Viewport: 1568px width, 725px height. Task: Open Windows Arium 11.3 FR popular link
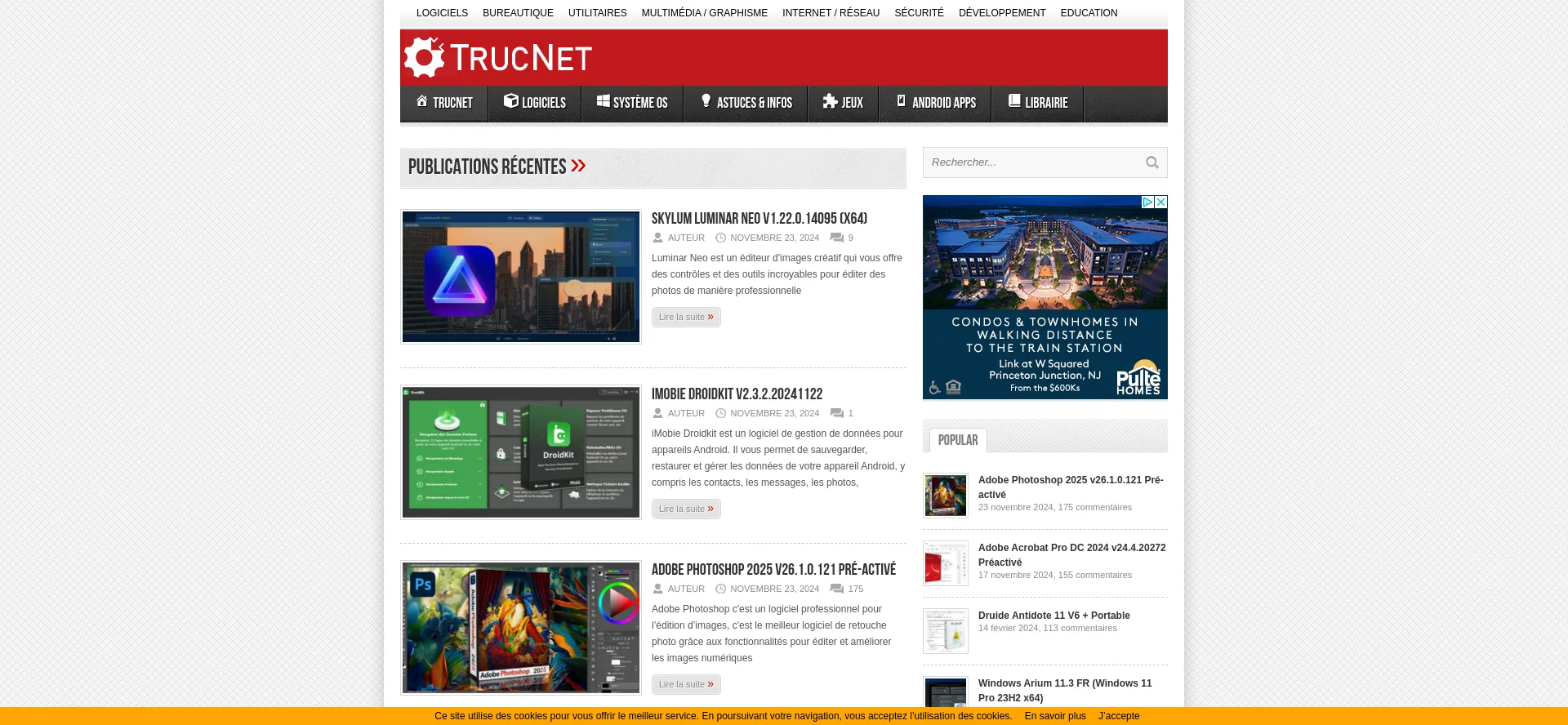pos(1065,691)
